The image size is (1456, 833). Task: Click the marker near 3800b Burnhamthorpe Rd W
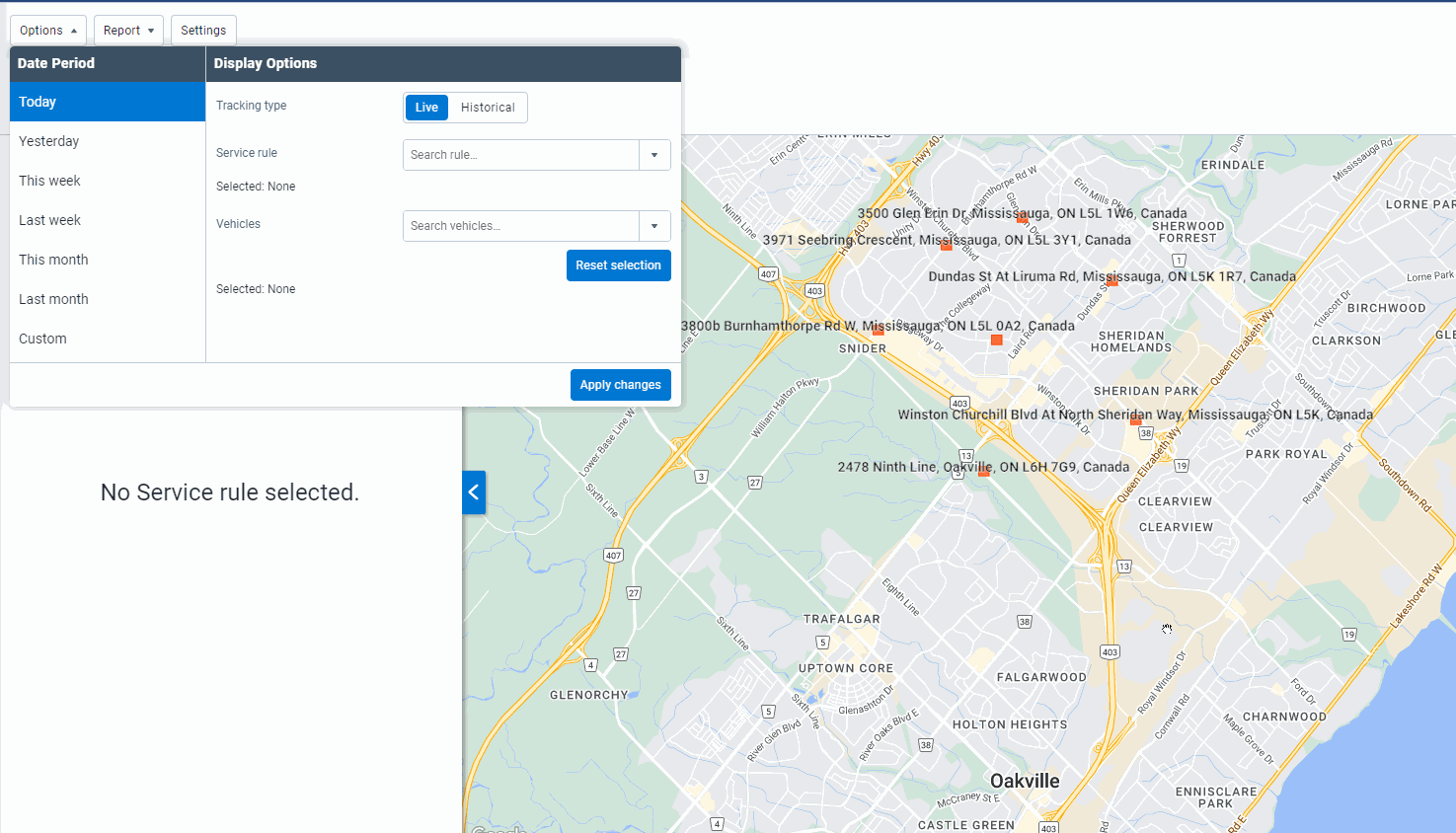(x=879, y=332)
